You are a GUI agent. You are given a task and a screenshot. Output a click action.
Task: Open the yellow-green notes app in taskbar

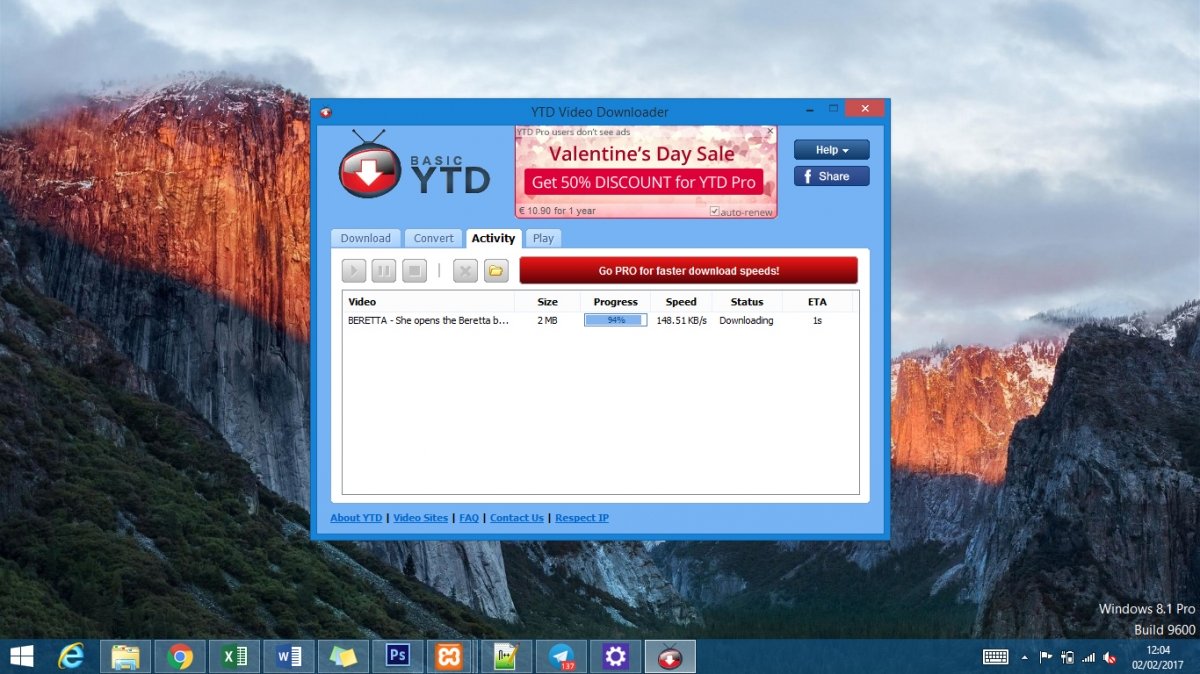click(x=342, y=656)
